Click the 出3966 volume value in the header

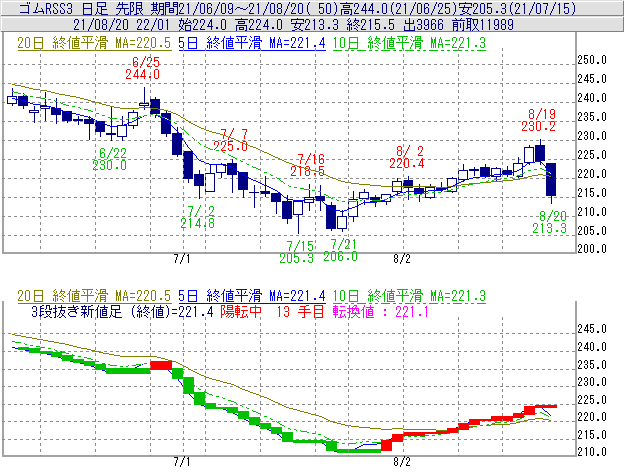423,25
